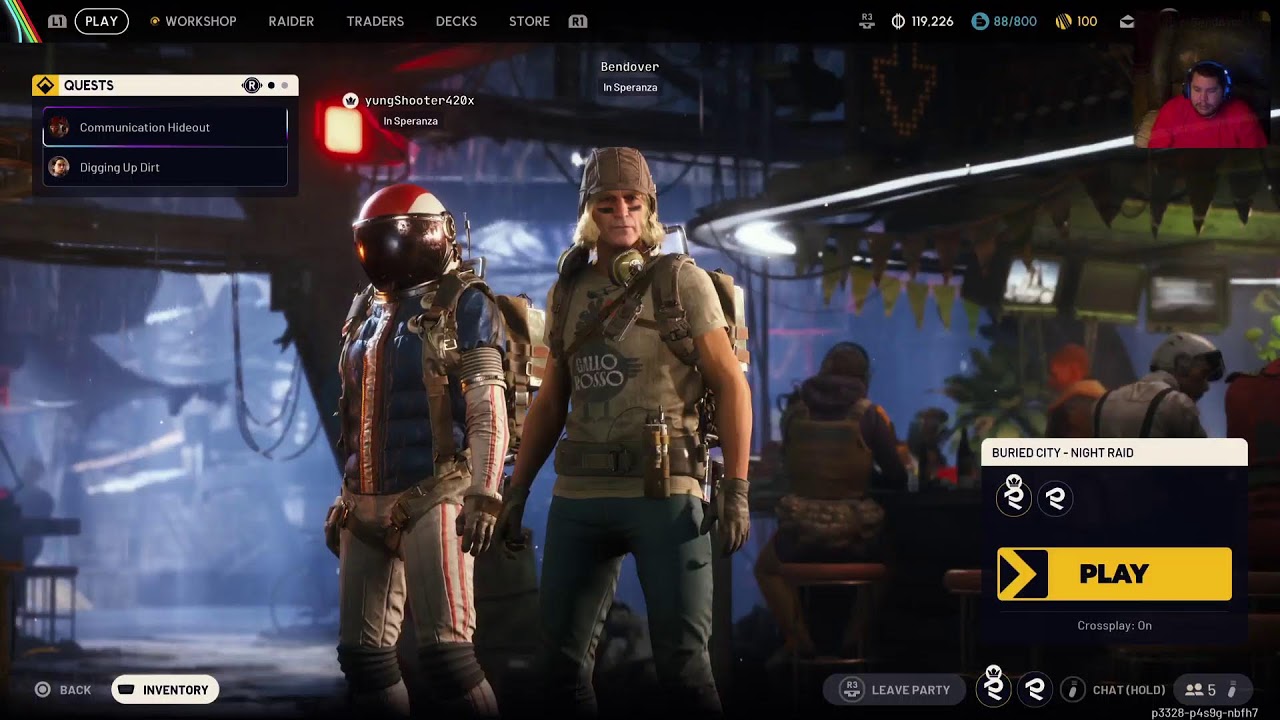This screenshot has height=720, width=1280.
Task: Click the R3 icon inside Leave Party
Action: [x=852, y=689]
